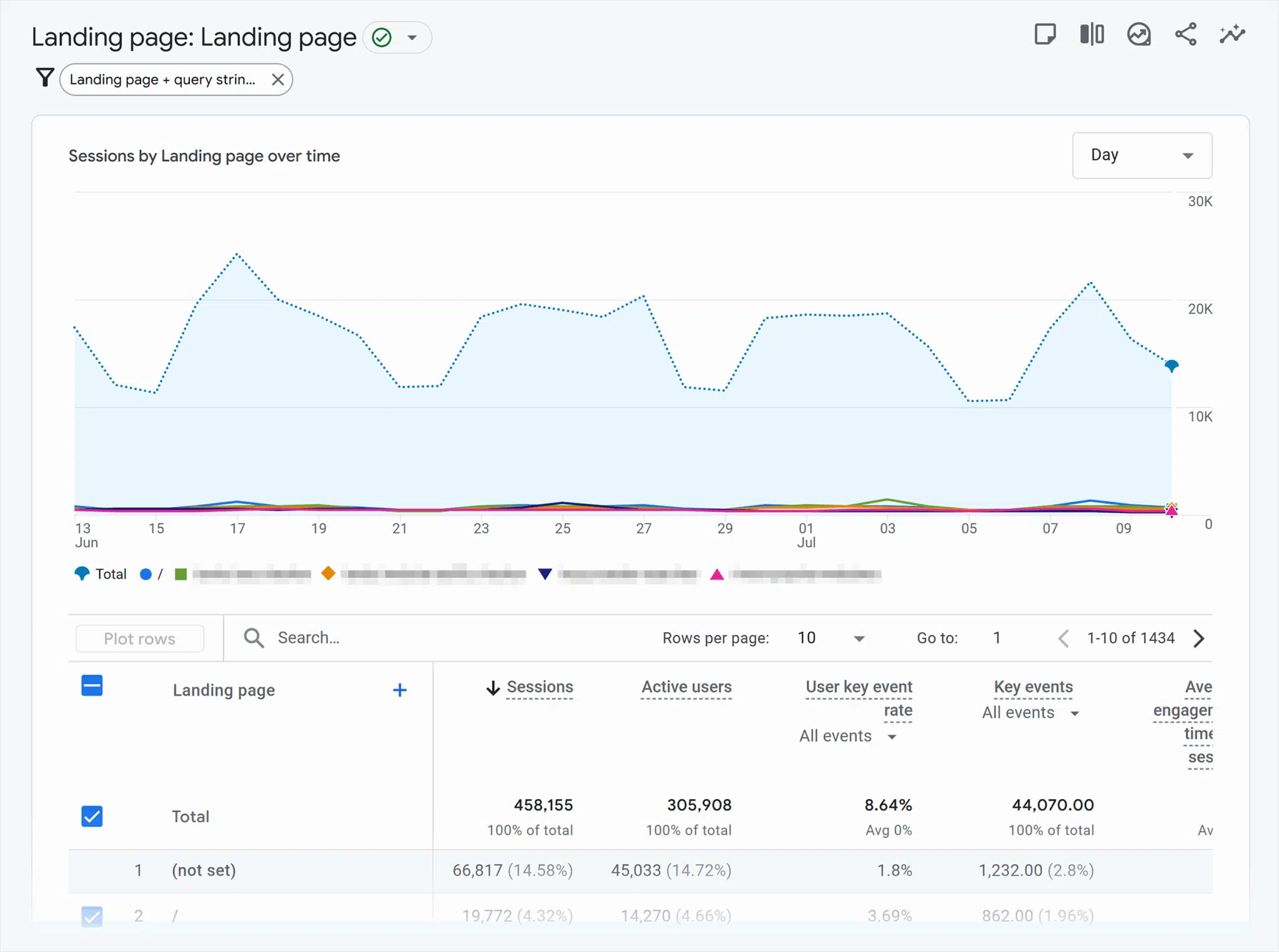
Task: Toggle the select-all rows checkbox
Action: pos(92,685)
